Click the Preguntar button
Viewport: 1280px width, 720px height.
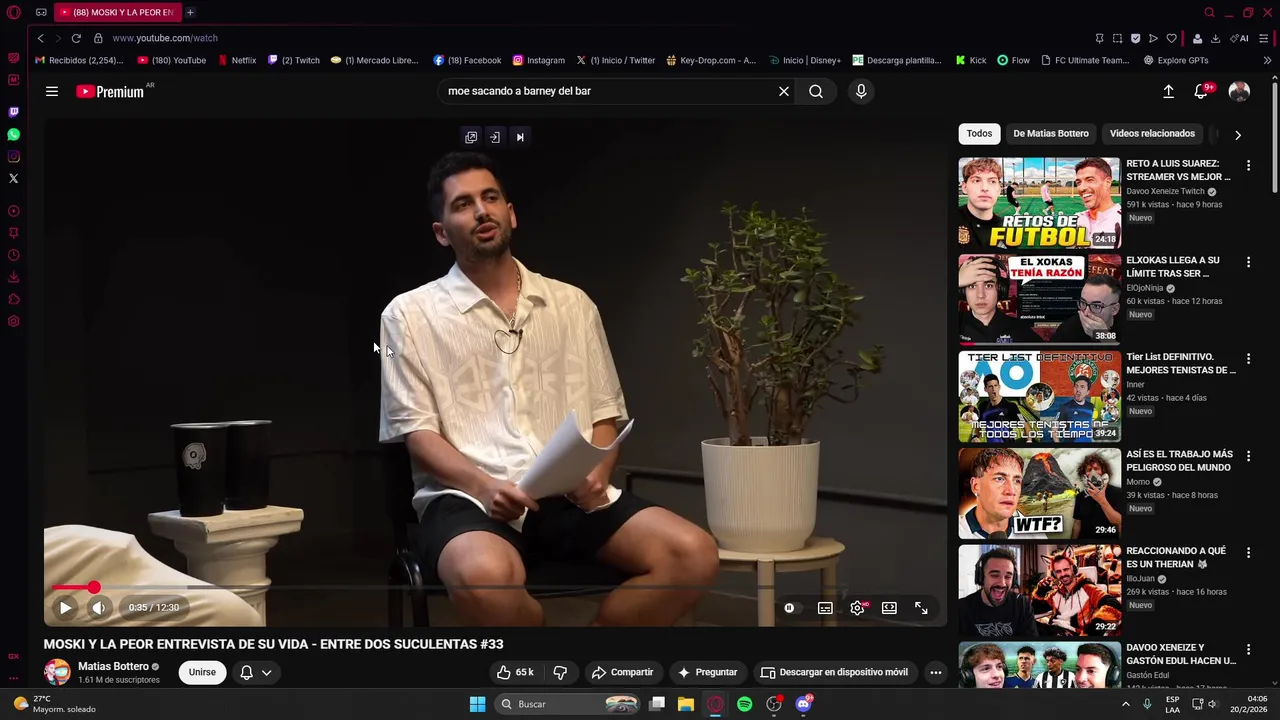707,672
